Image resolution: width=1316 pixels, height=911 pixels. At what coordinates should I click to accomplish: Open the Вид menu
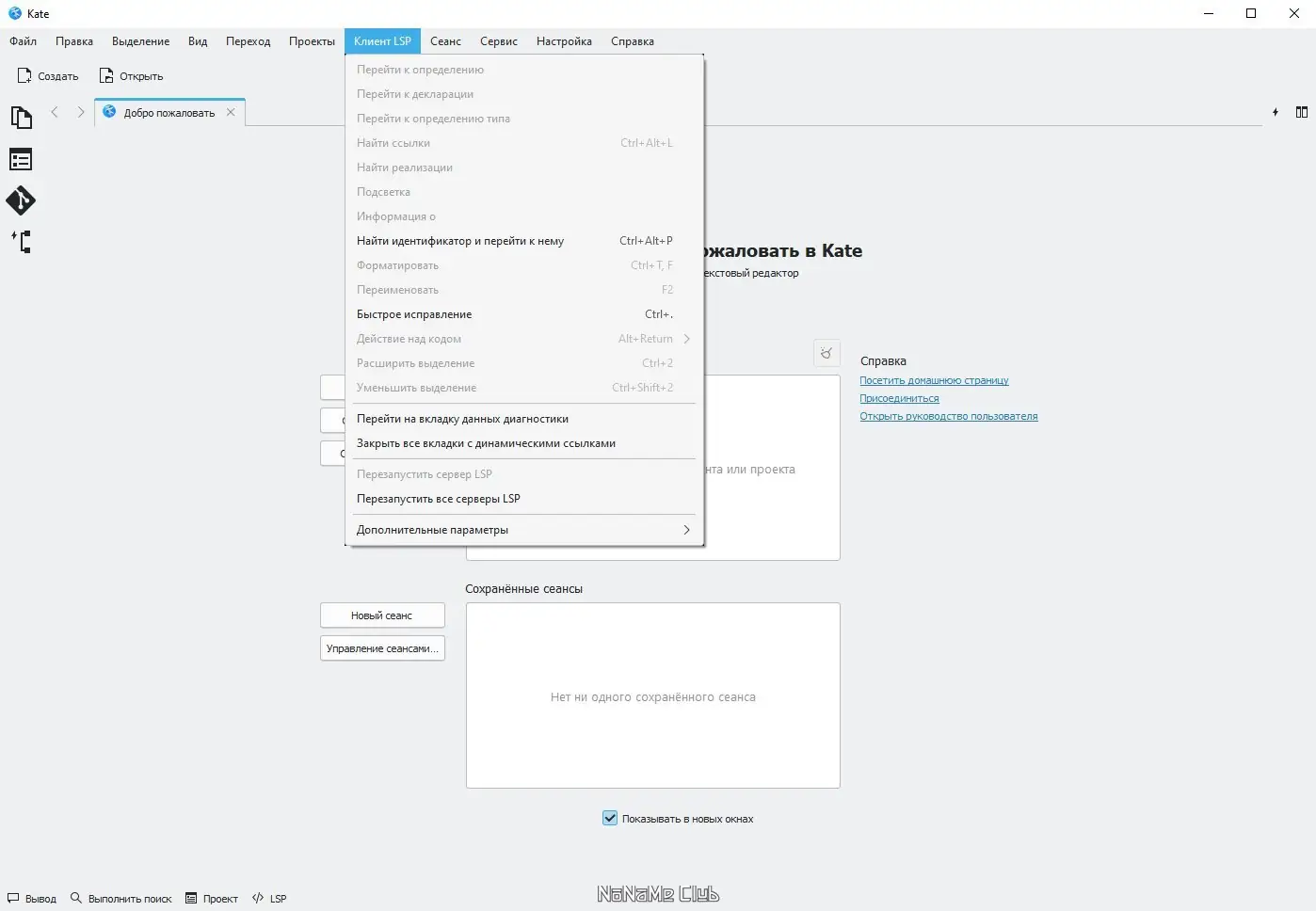coord(198,41)
